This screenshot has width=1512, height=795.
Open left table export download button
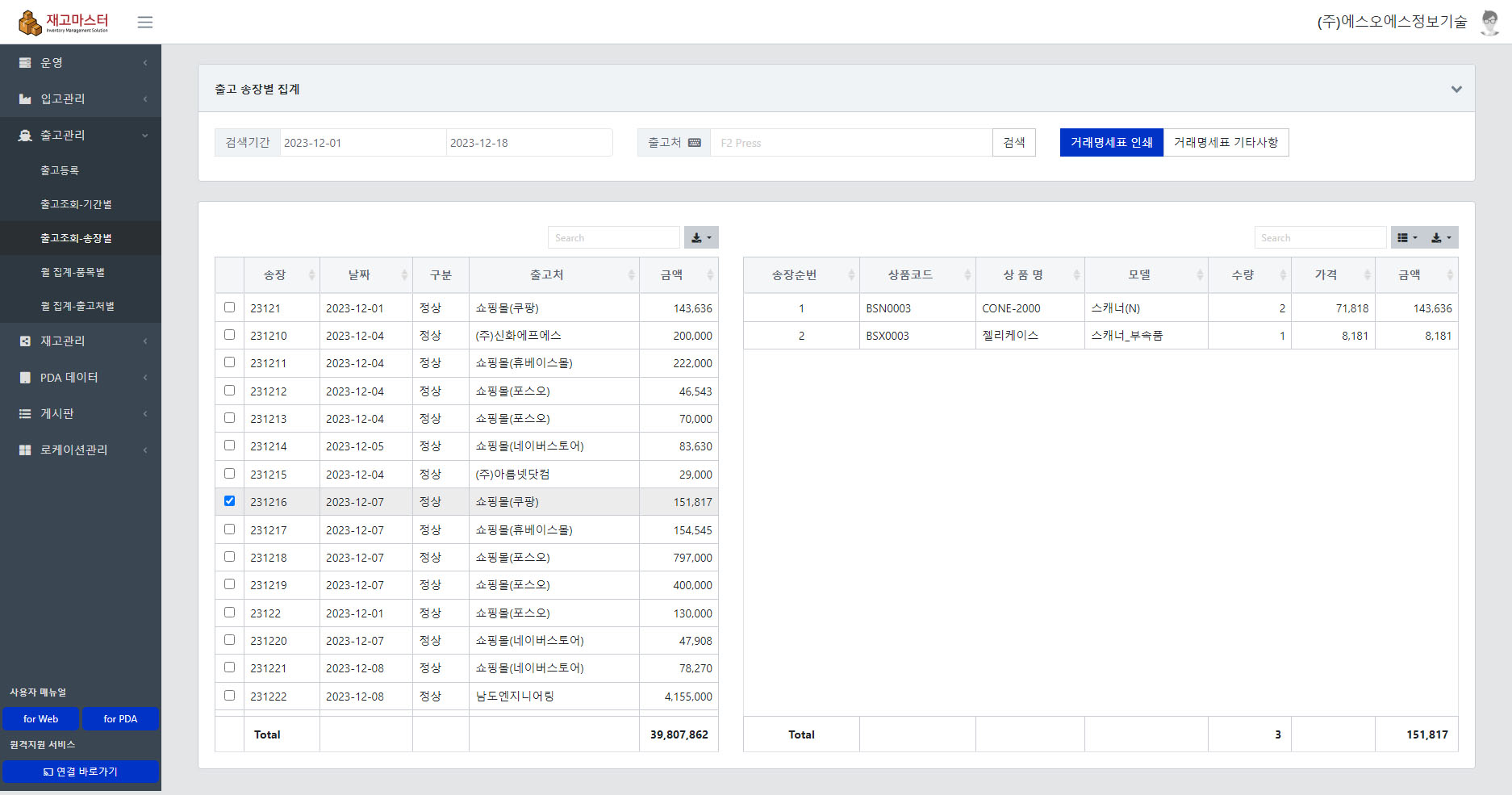(701, 237)
